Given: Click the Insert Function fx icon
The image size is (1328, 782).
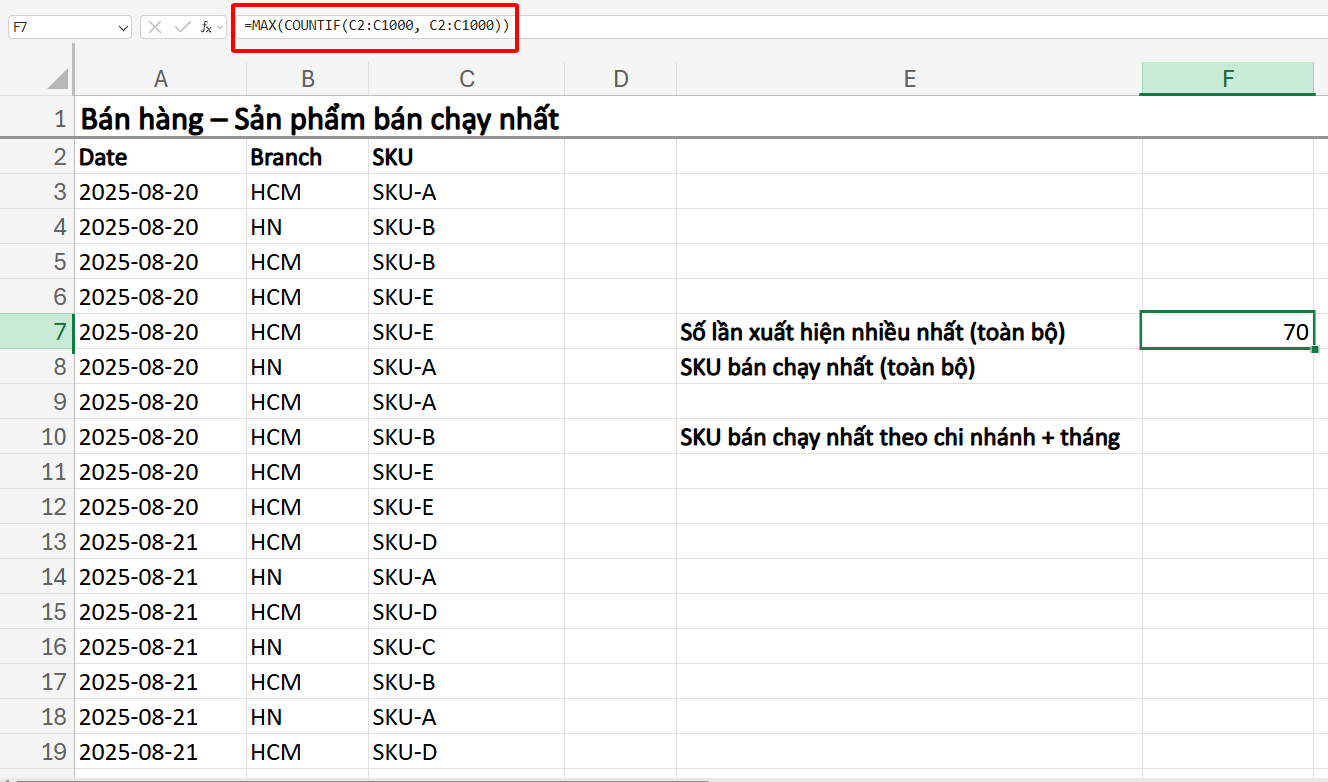Looking at the screenshot, I should [203, 27].
